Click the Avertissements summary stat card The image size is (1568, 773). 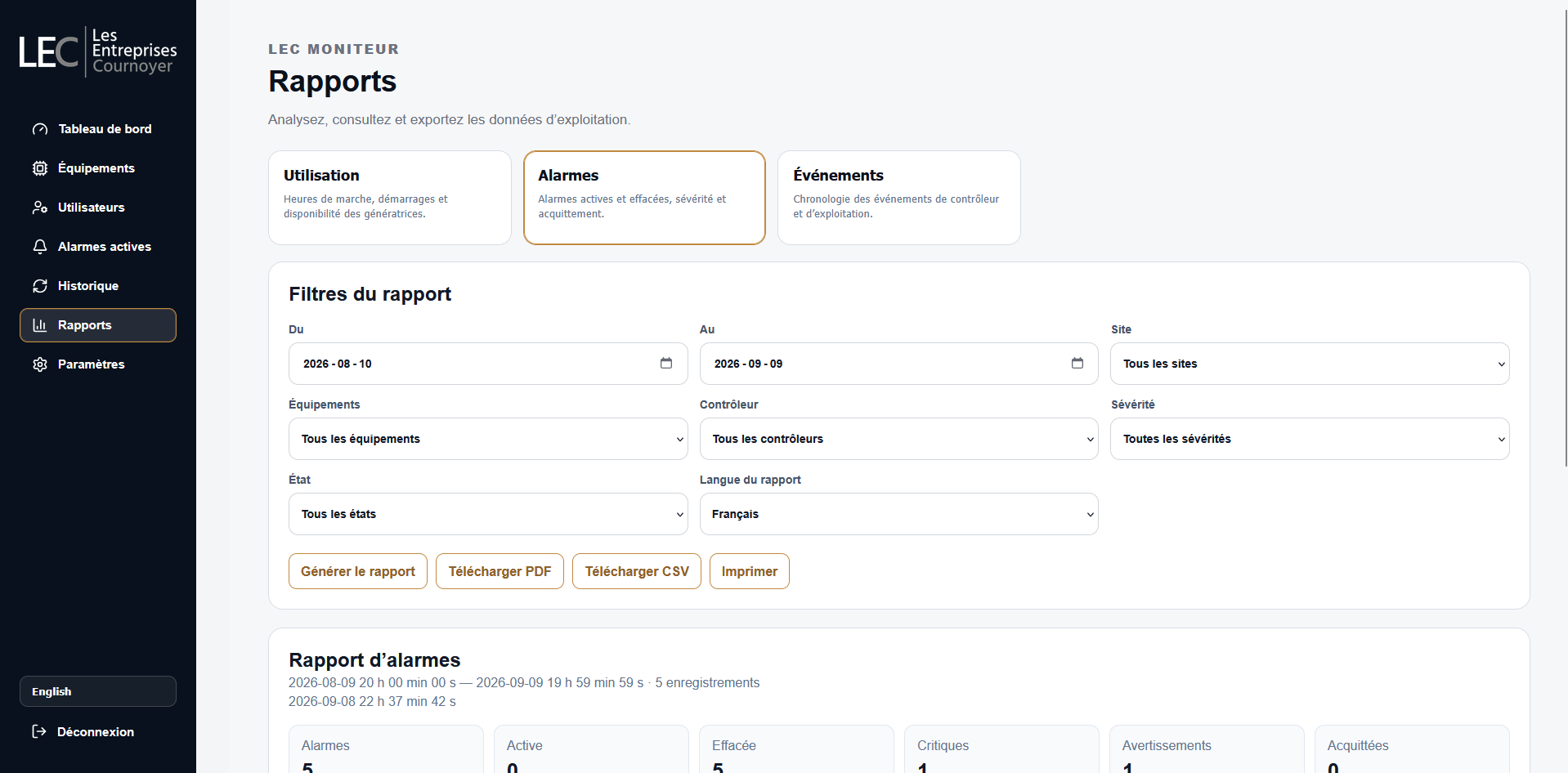(1207, 749)
